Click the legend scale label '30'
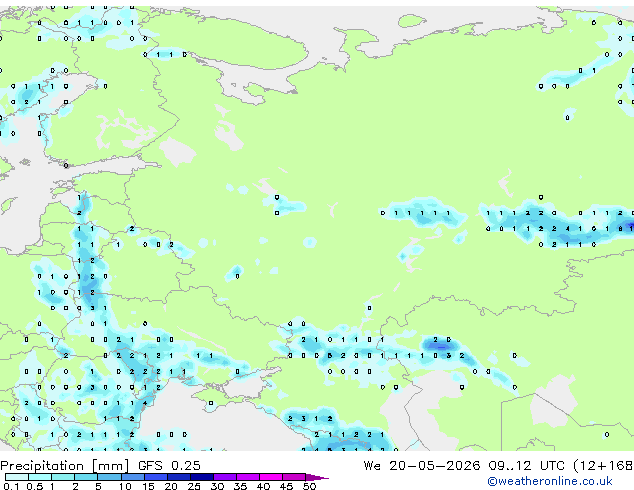The image size is (634, 490). point(217,486)
